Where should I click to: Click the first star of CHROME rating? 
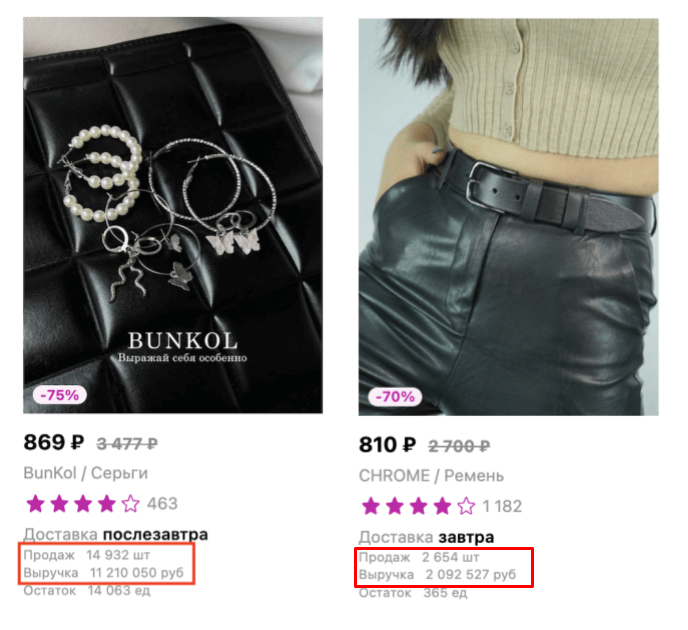(x=371, y=506)
